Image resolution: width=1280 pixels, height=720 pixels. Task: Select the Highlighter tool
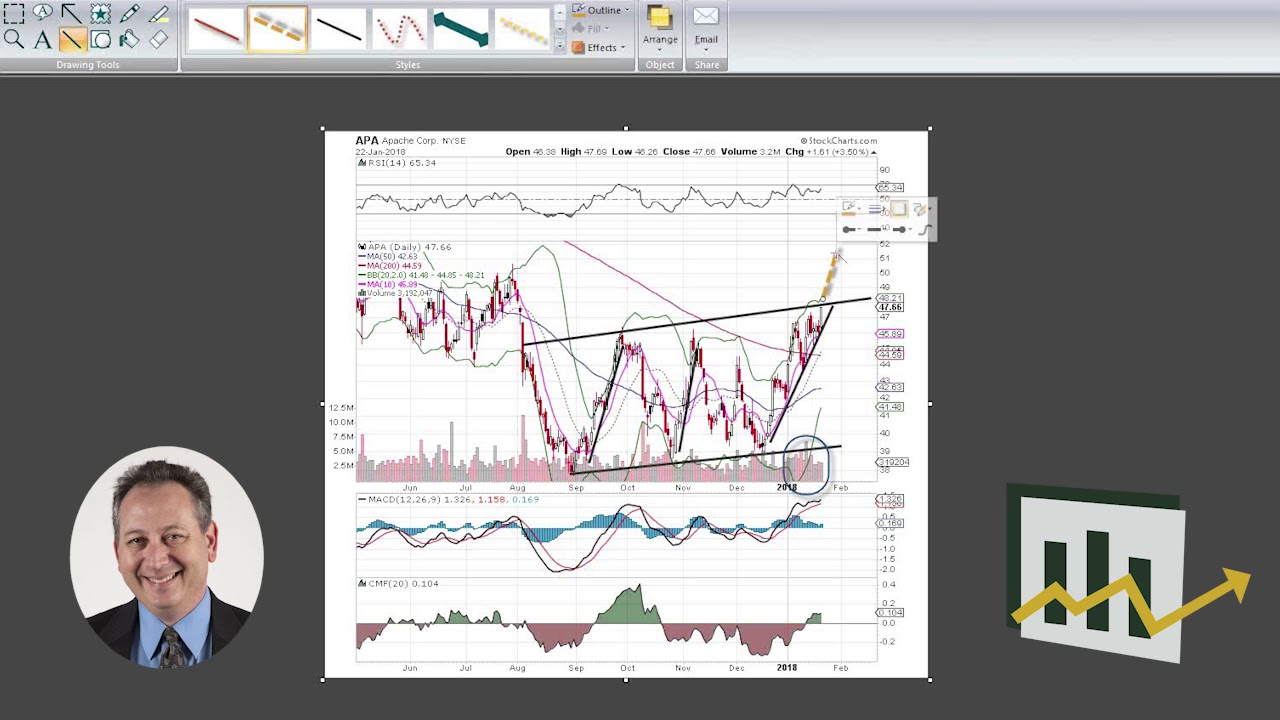tap(158, 14)
